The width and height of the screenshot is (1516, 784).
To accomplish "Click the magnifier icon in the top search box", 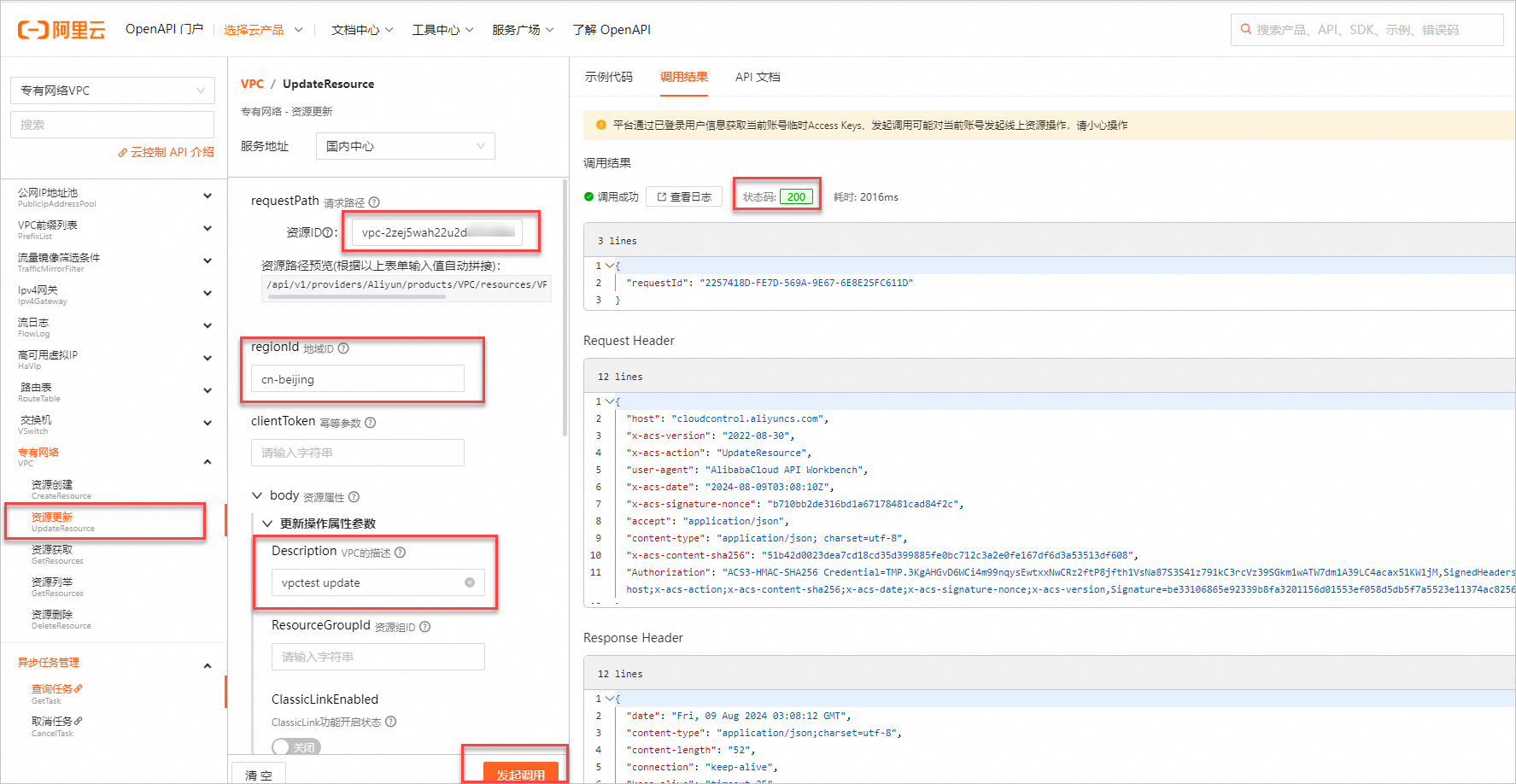I will point(1246,30).
